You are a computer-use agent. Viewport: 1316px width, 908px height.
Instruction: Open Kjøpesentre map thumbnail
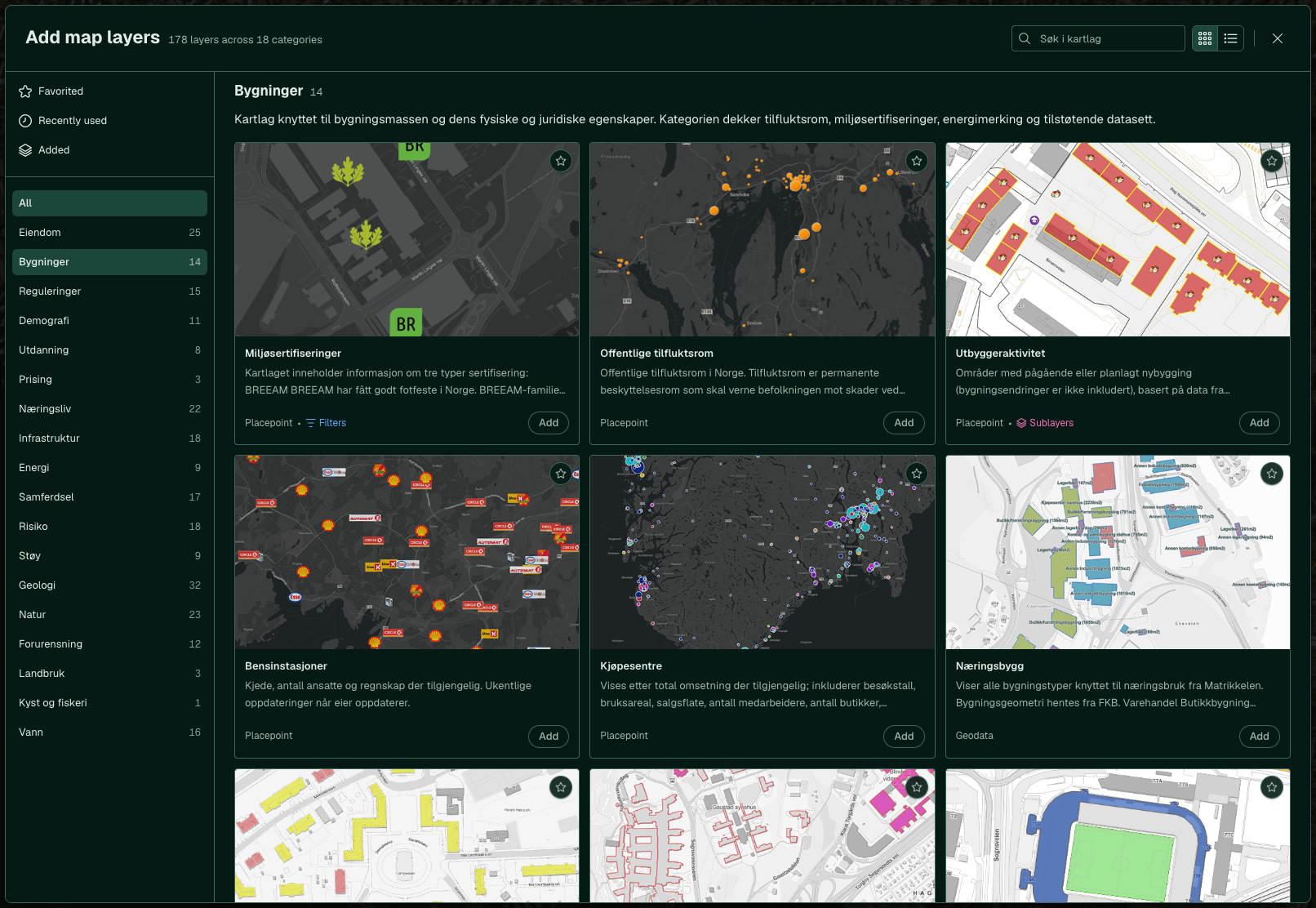pyautogui.click(x=762, y=553)
